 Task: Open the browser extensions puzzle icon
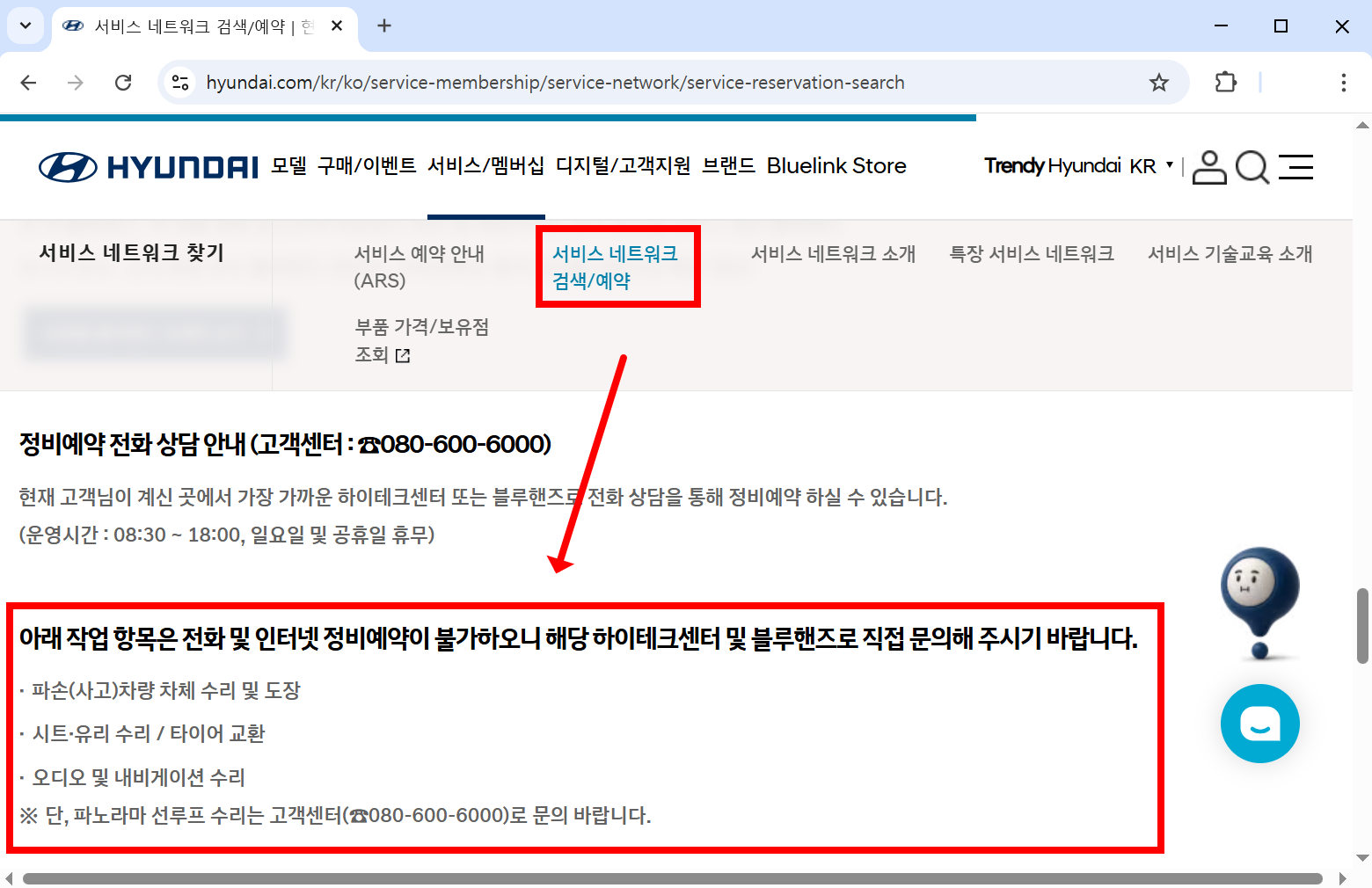(x=1224, y=82)
